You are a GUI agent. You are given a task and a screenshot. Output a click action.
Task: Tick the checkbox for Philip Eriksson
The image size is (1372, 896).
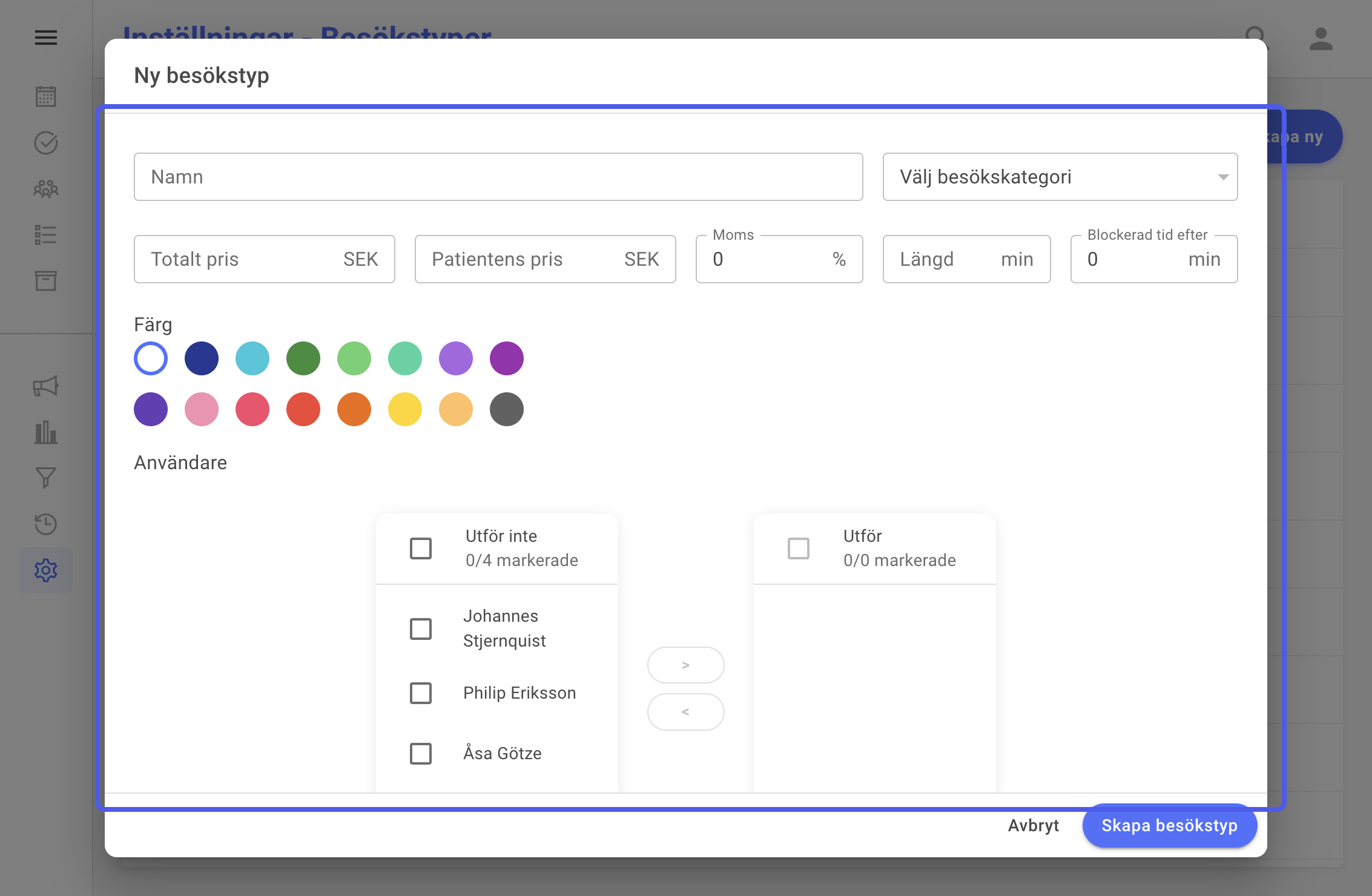pos(421,693)
